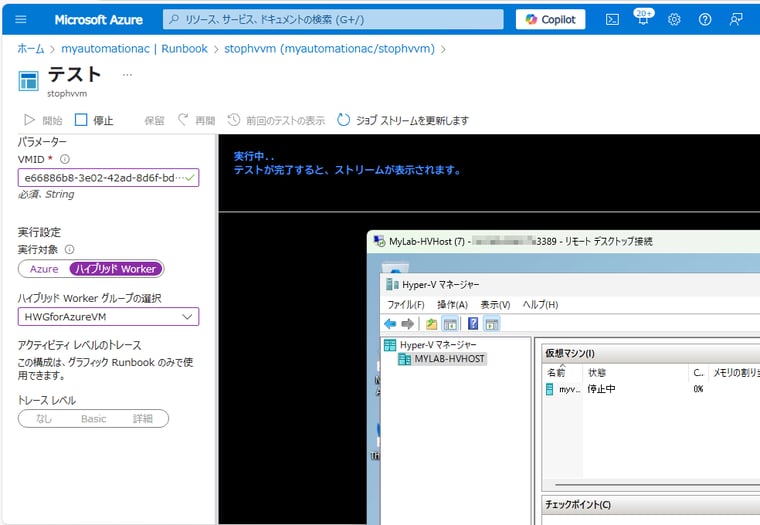Click the help book icon in Hyper-V toolbar
The width and height of the screenshot is (760, 525).
[473, 324]
